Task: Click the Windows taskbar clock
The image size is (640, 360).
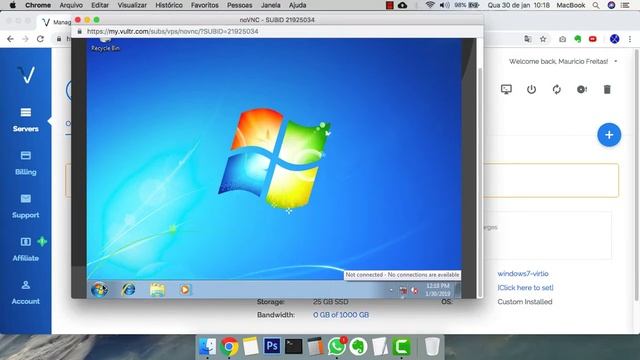Action: [438, 290]
